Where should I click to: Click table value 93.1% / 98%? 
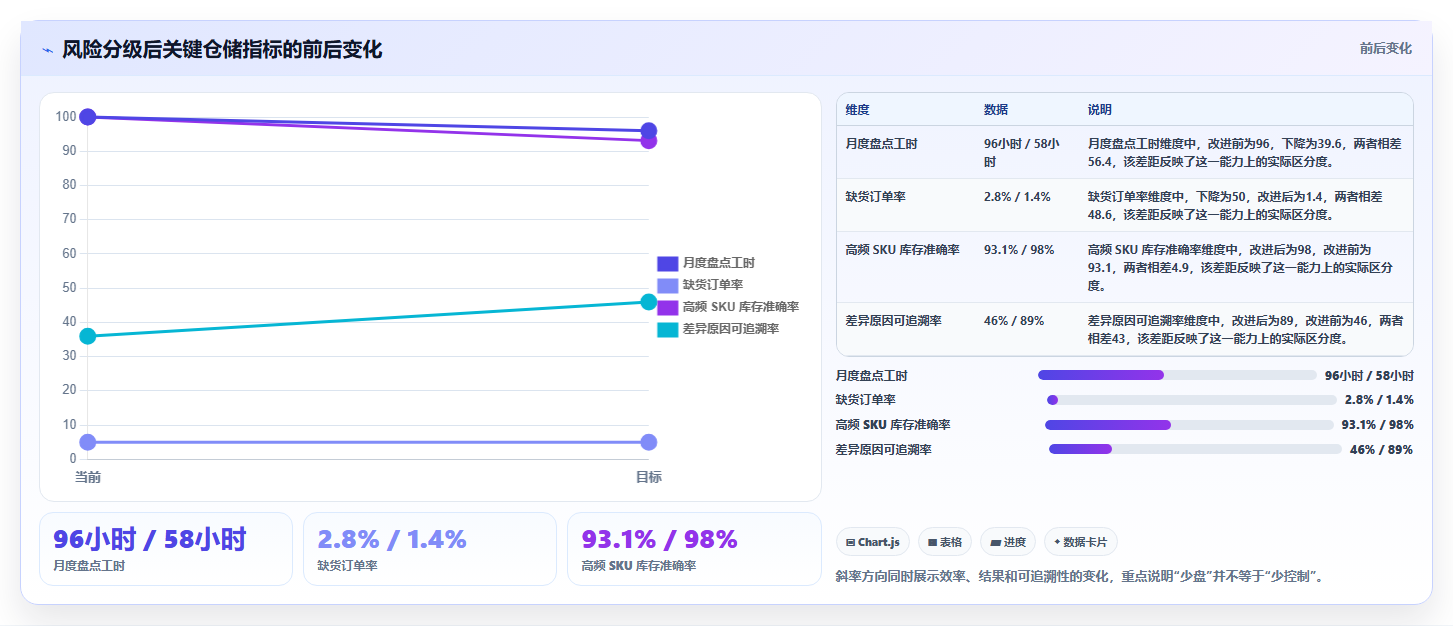(x=1019, y=250)
